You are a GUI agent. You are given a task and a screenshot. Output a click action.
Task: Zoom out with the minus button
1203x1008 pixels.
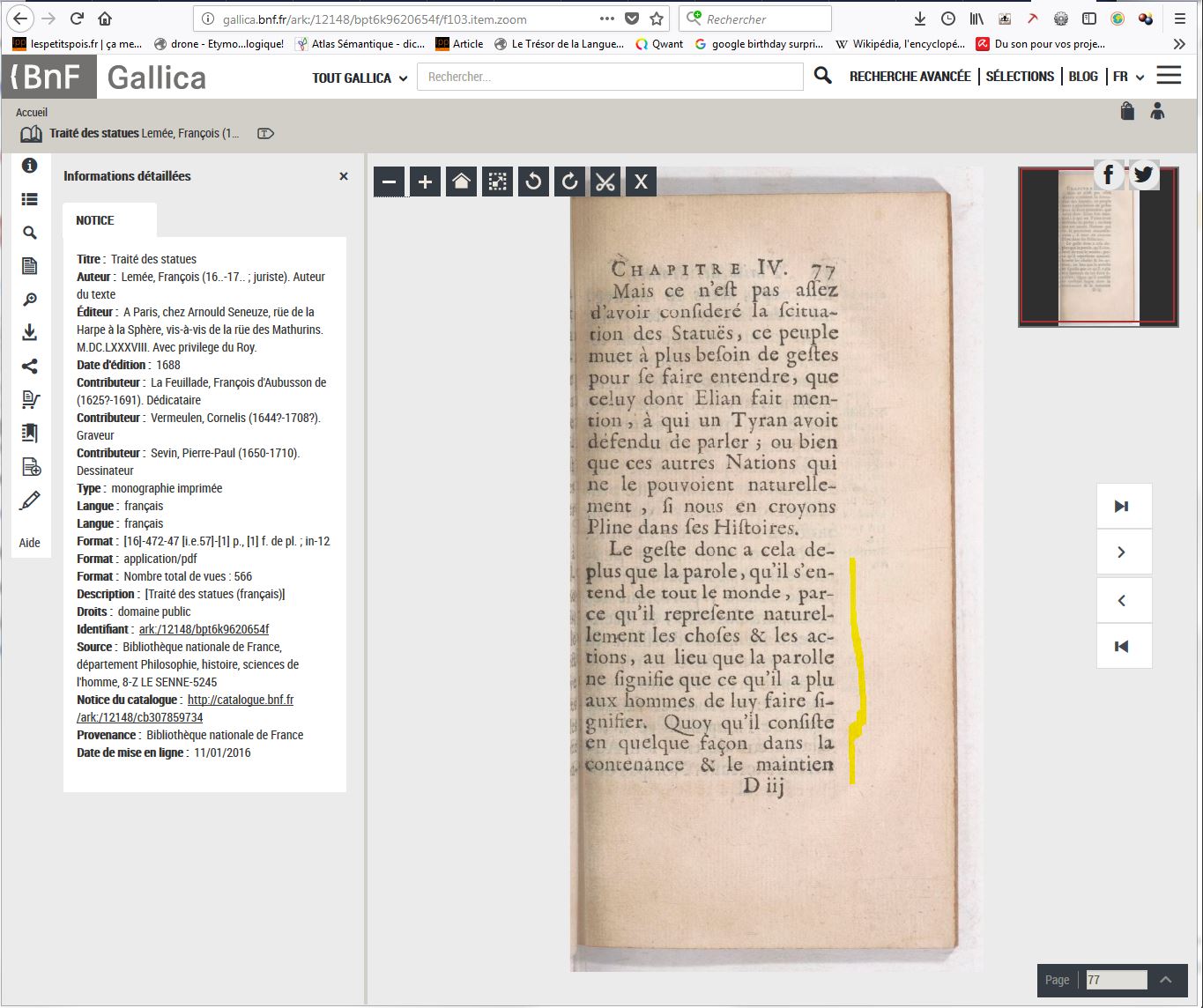tap(389, 182)
